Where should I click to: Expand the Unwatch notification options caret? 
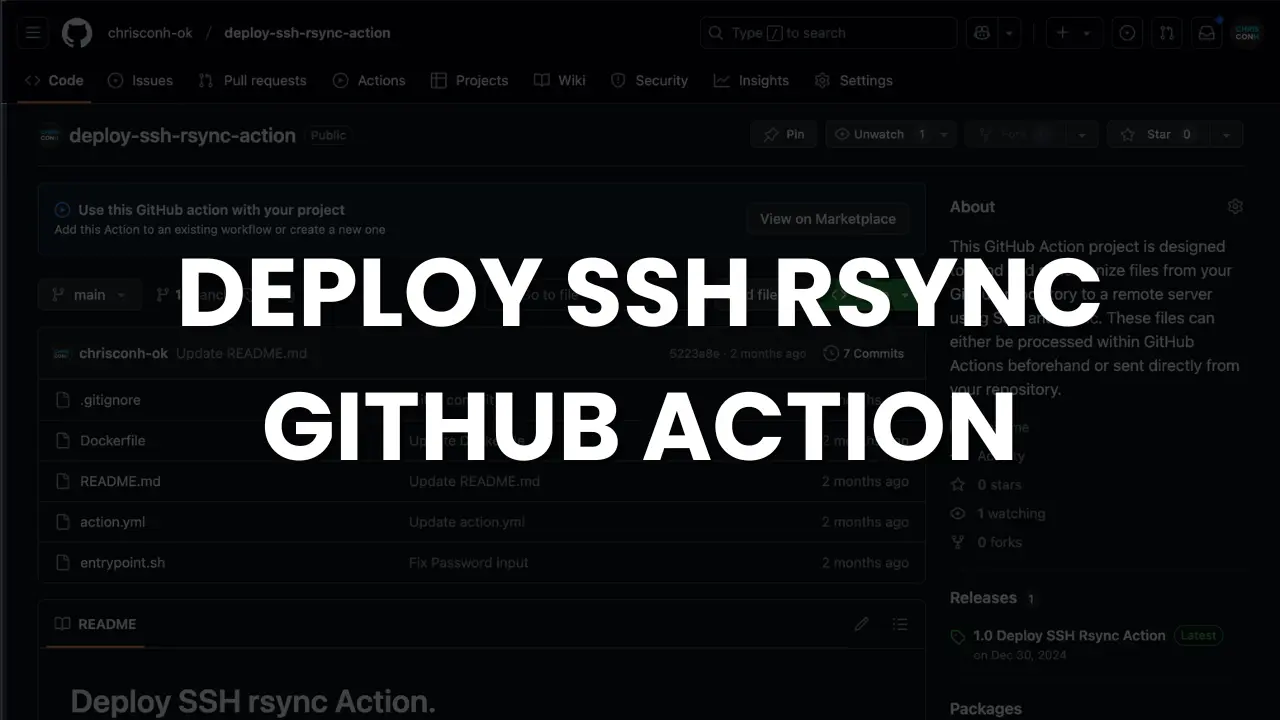point(941,133)
